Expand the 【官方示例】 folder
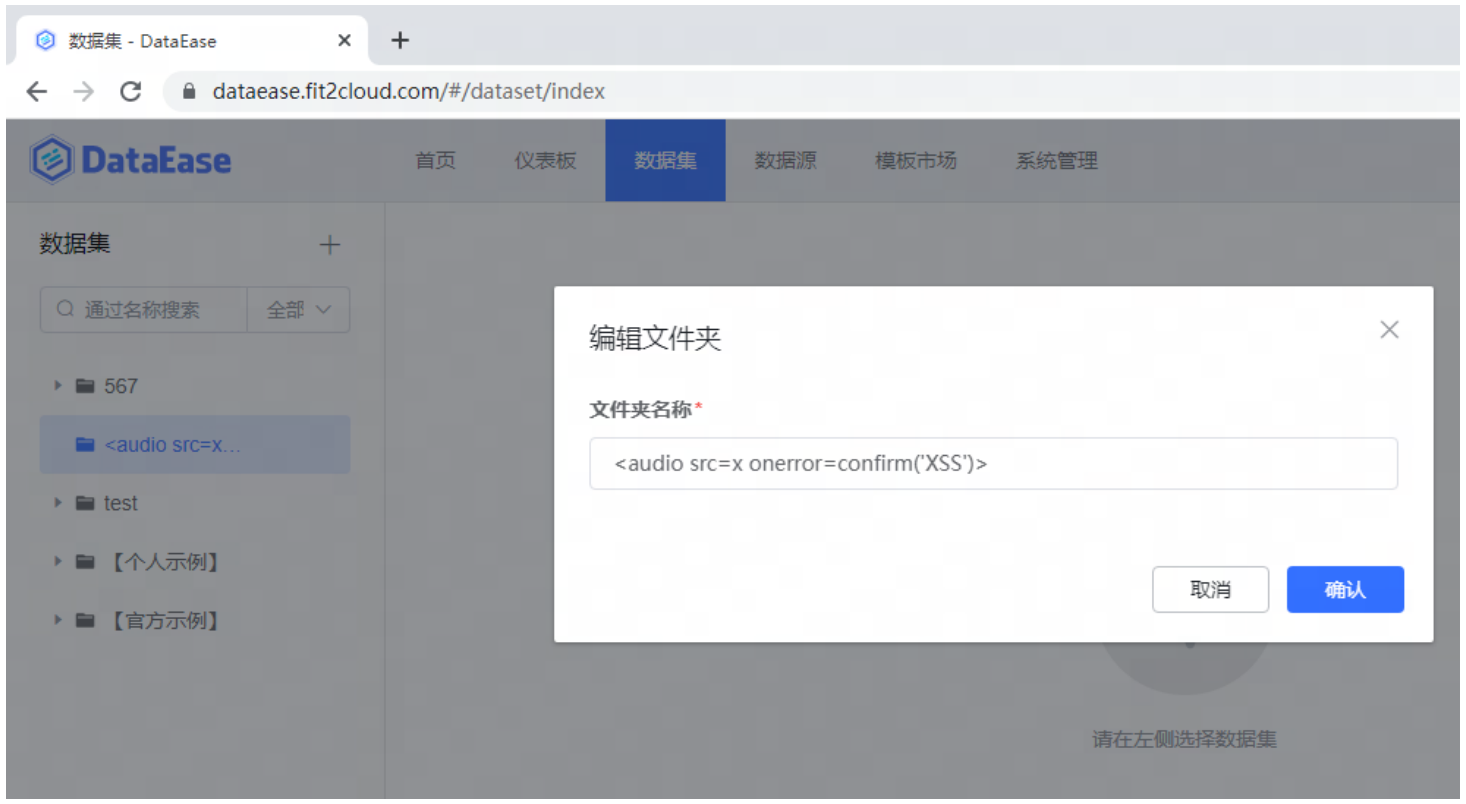 [x=57, y=620]
